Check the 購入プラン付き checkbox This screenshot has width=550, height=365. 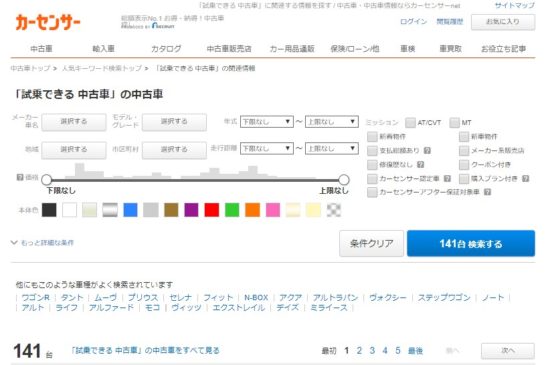(464, 179)
